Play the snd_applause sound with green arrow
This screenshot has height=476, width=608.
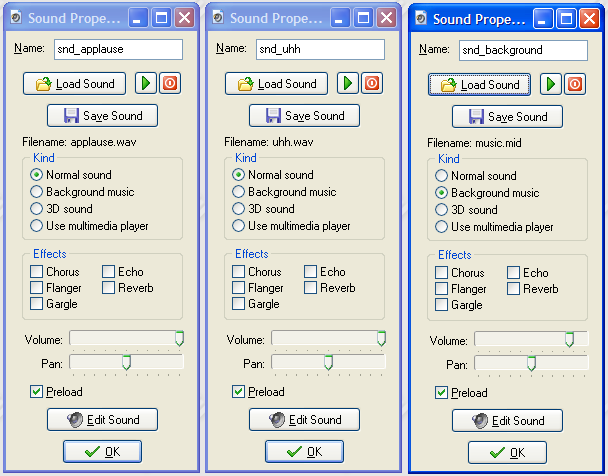click(x=146, y=84)
